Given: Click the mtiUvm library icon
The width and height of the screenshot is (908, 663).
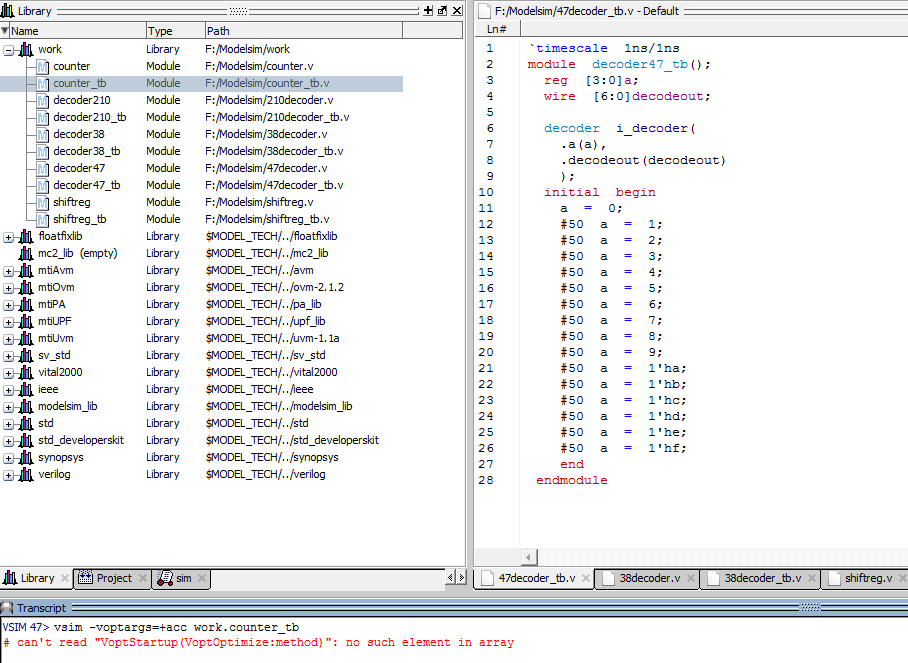Looking at the screenshot, I should (x=26, y=338).
